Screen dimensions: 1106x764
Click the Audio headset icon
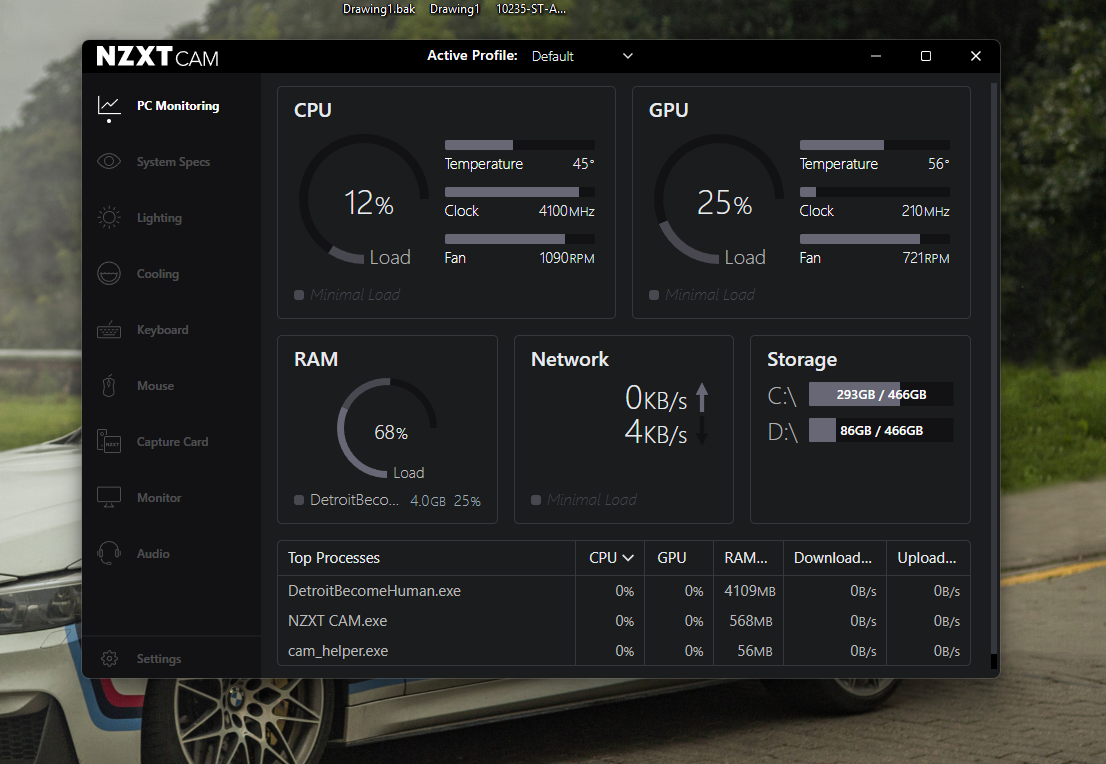pos(109,553)
